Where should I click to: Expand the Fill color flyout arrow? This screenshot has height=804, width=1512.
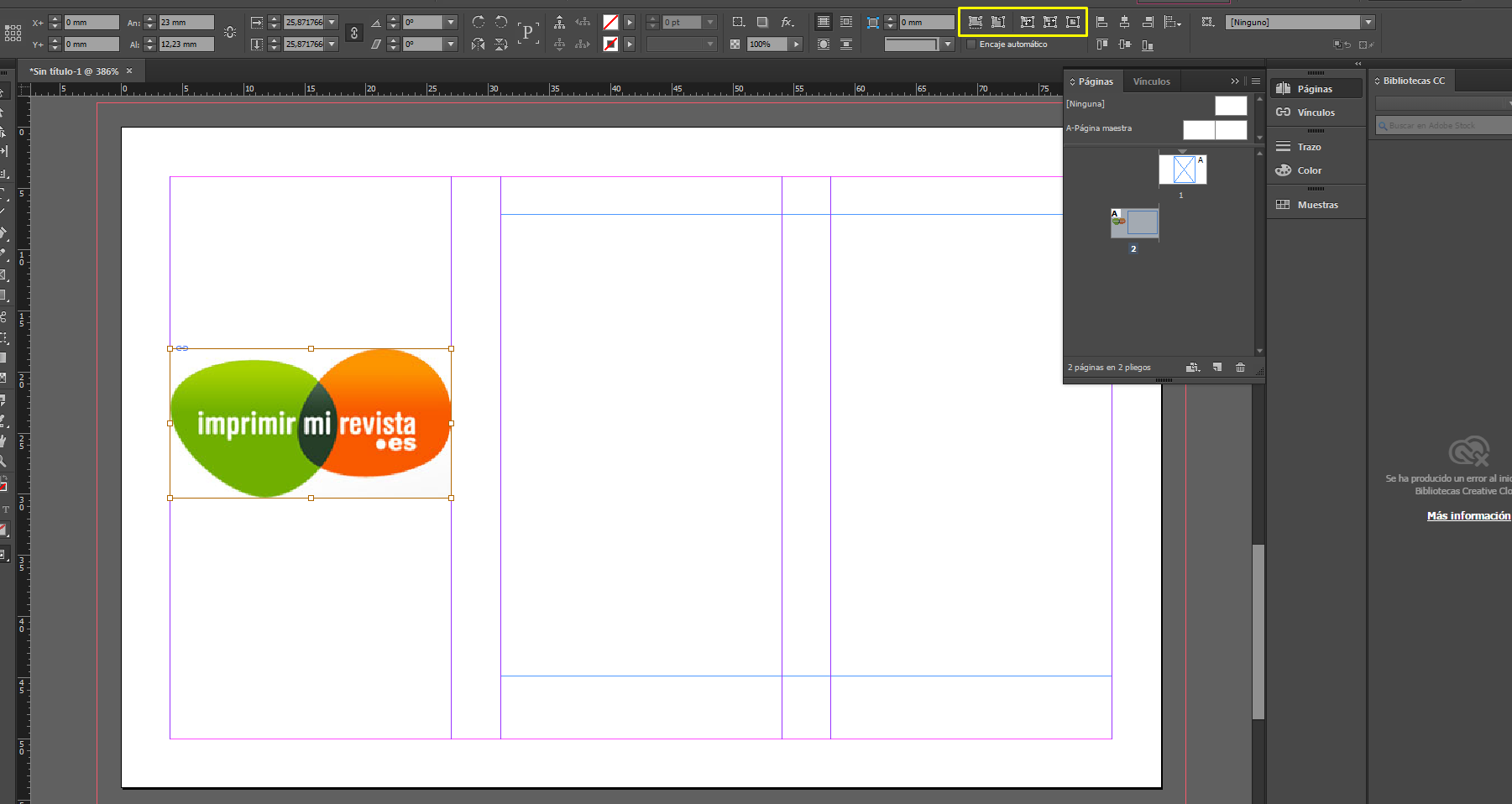click(630, 22)
